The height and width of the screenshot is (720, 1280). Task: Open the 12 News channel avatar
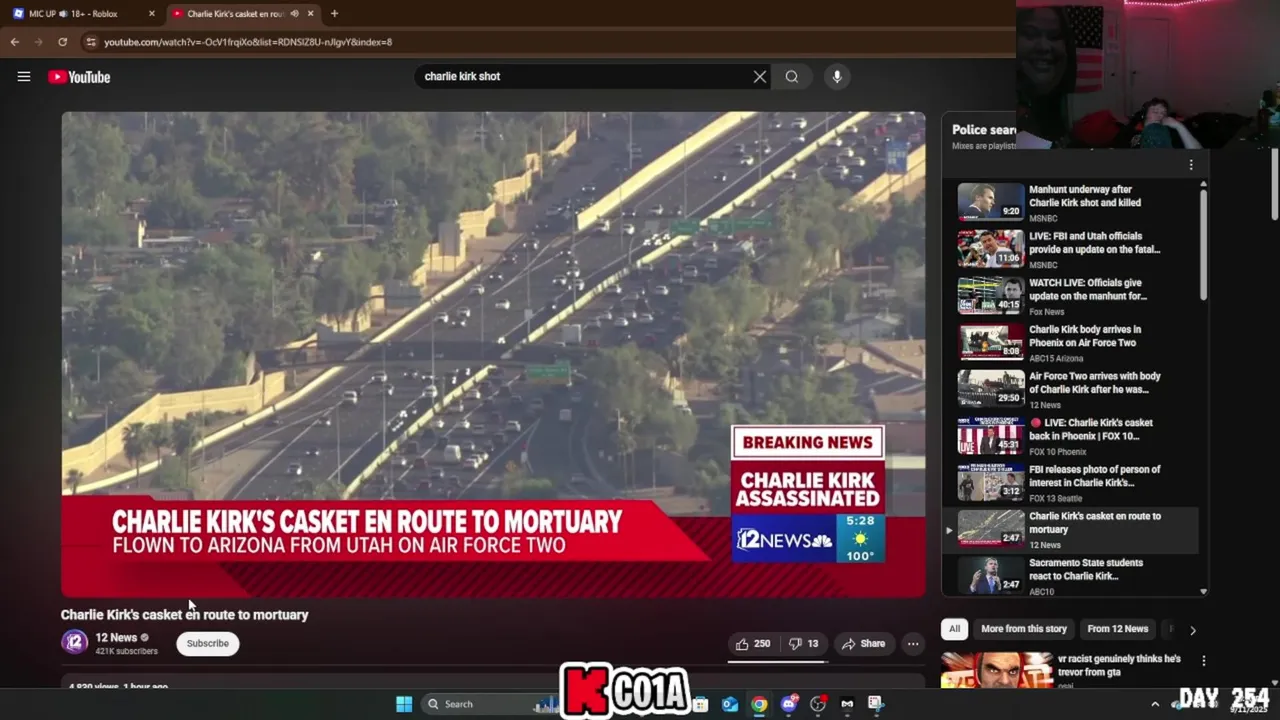point(75,642)
